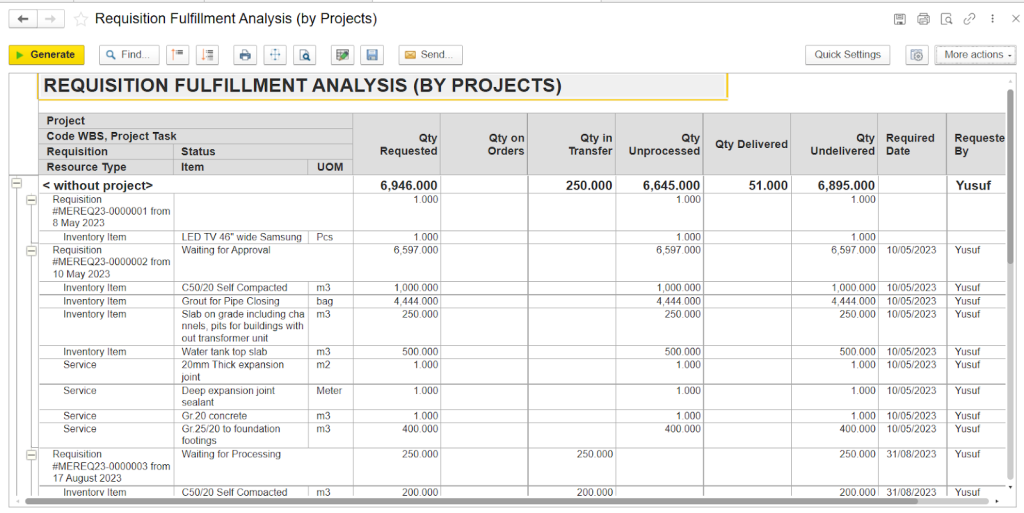Open the three-dot menu in title bar
Screen dimensions: 1024x513
pyautogui.click(x=993, y=19)
